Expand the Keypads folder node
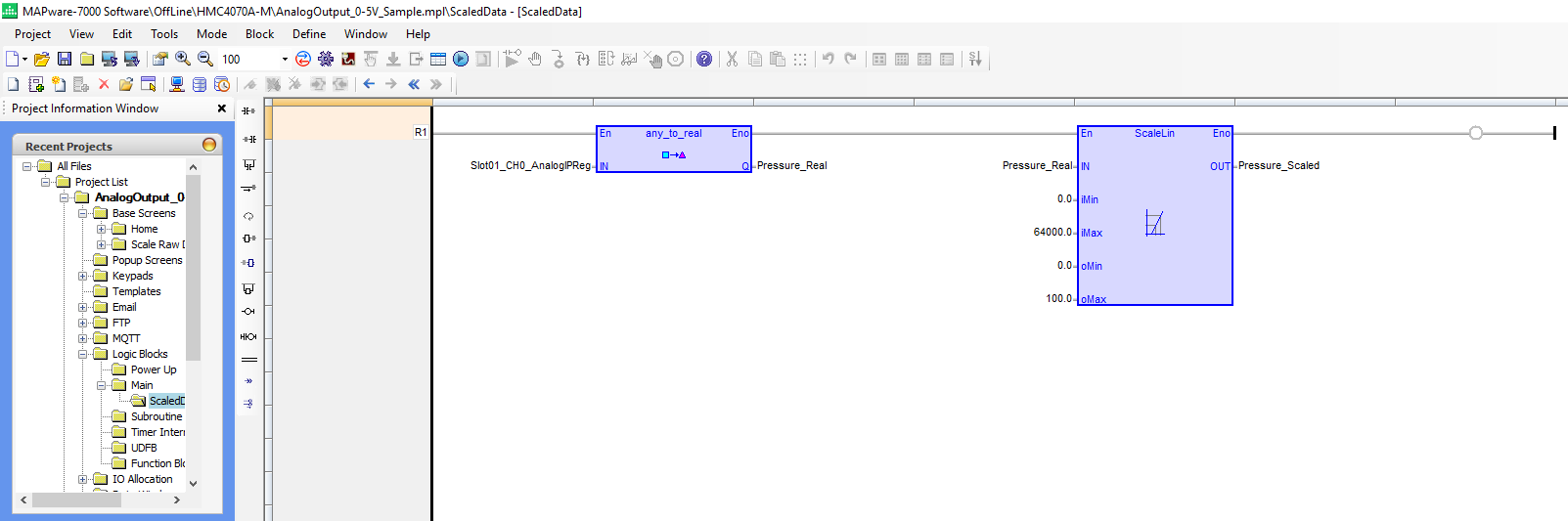 pyautogui.click(x=83, y=276)
